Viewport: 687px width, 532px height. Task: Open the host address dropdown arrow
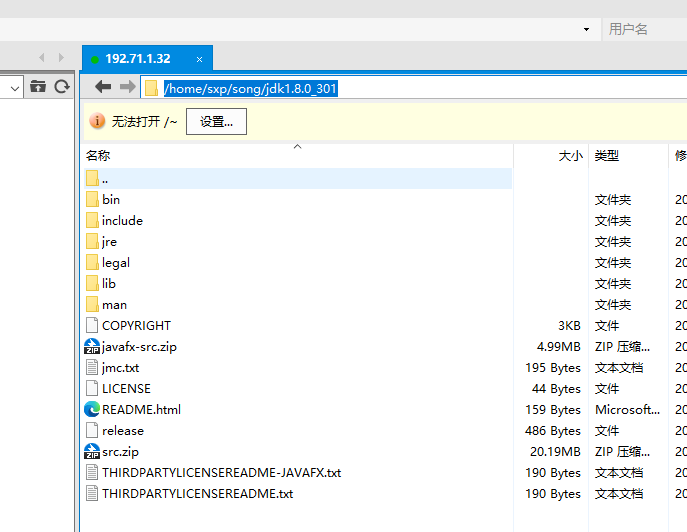(x=586, y=29)
